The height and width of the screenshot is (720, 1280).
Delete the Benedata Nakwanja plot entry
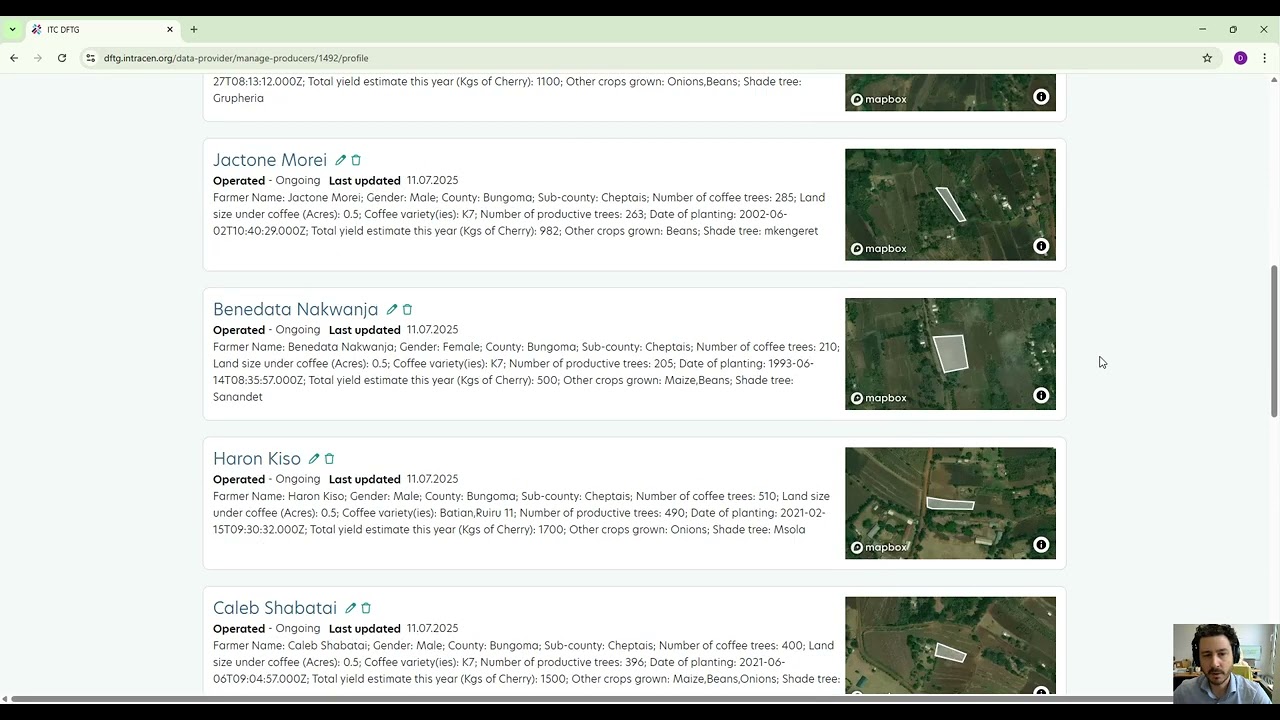click(407, 310)
